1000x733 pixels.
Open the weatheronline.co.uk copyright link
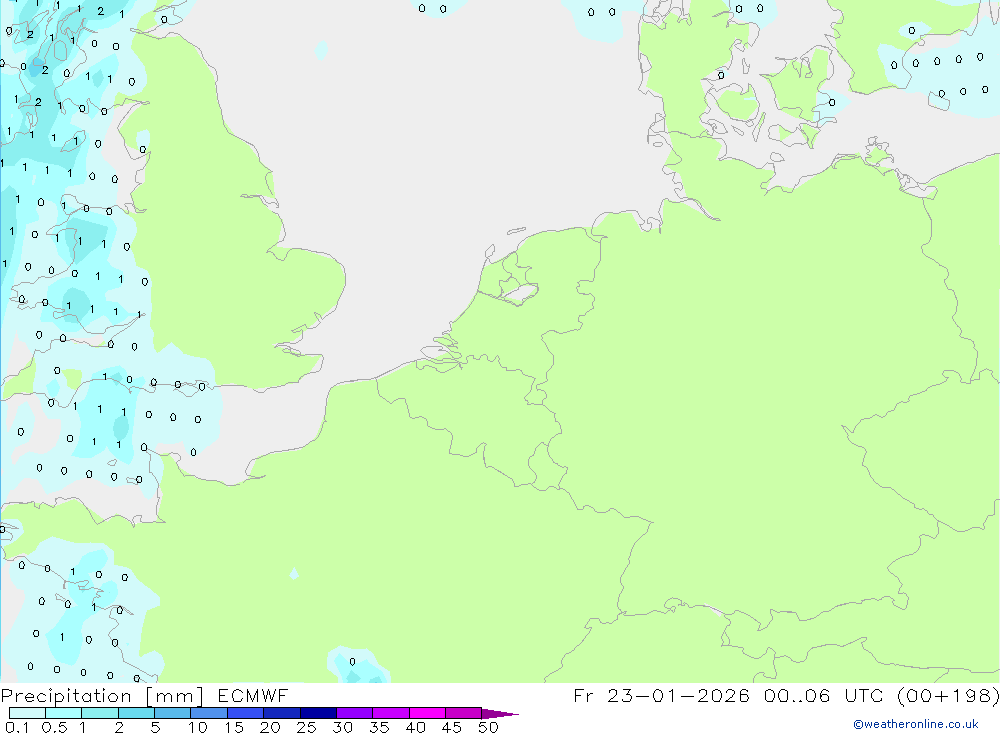[x=916, y=724]
